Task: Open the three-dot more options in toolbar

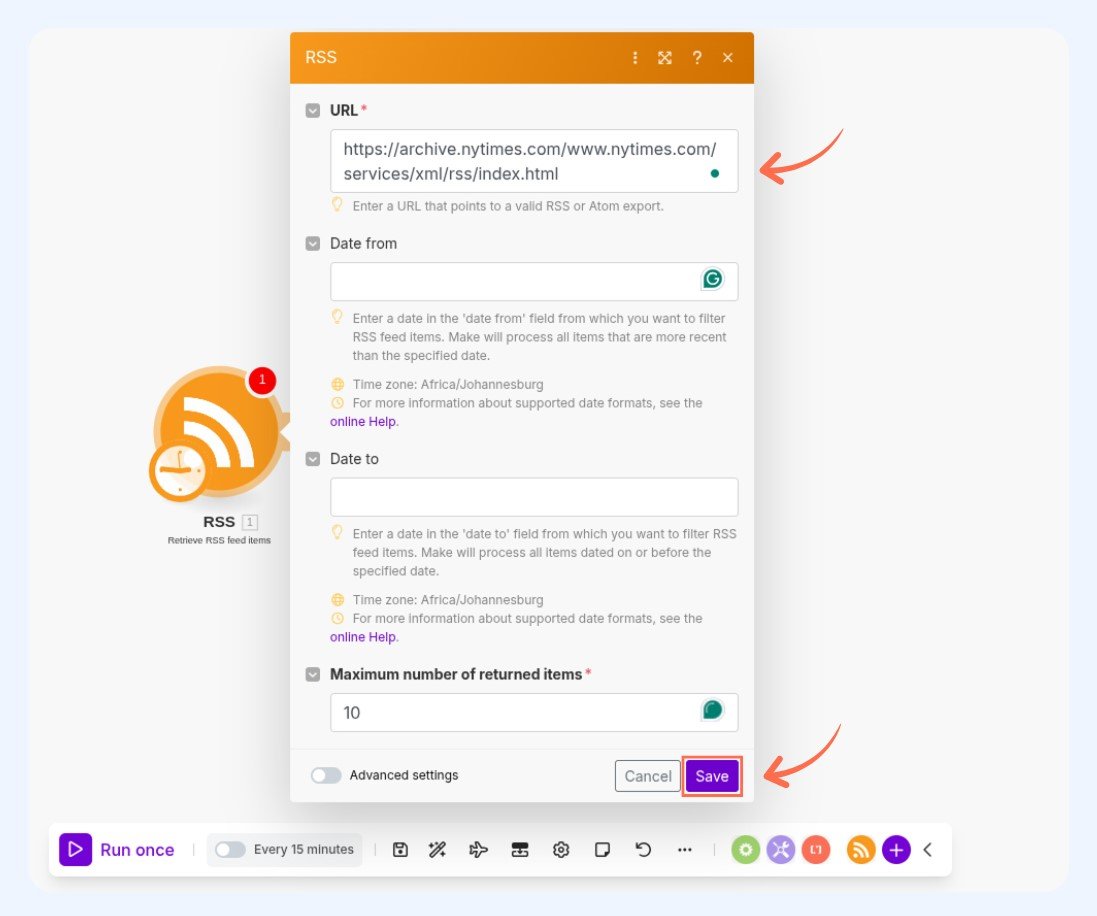Action: tap(684, 849)
